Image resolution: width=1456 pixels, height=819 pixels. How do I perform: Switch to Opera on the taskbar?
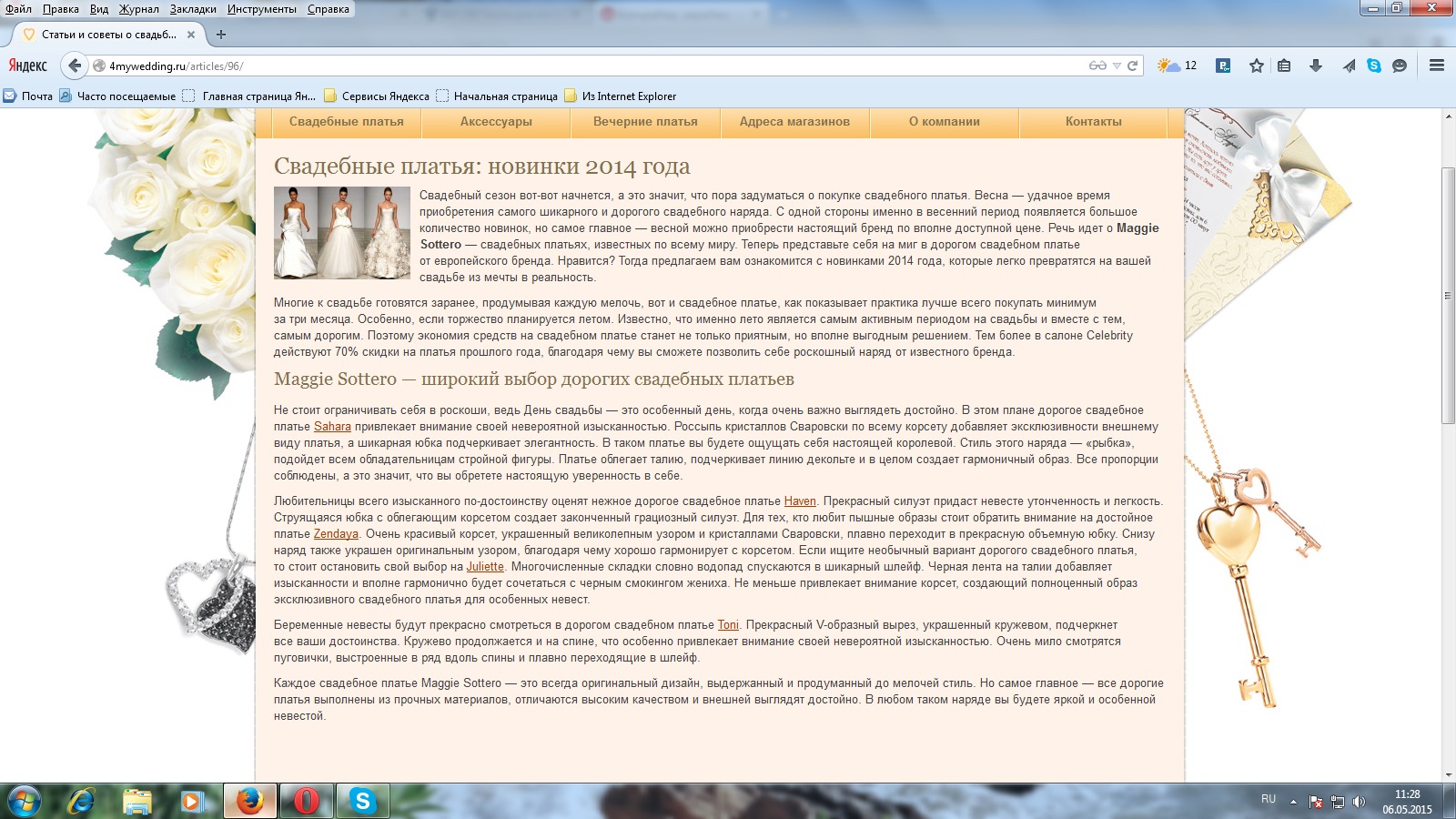(306, 801)
